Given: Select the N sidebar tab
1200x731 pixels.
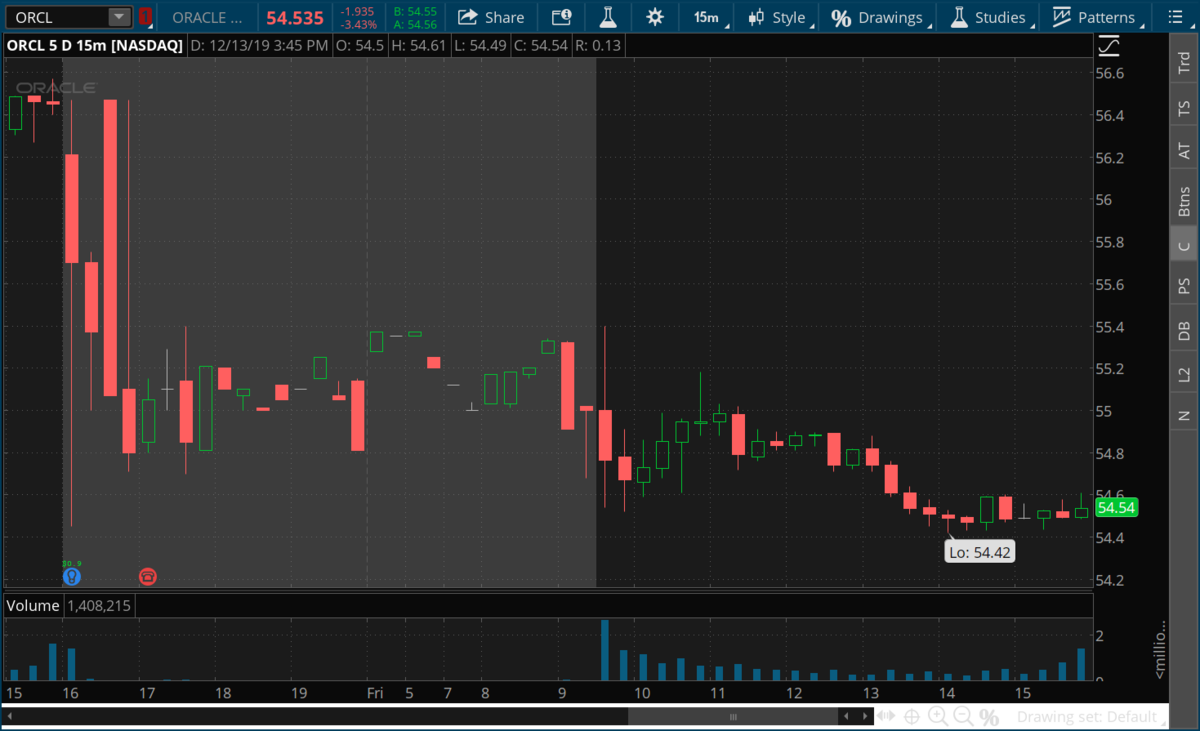Looking at the screenshot, I should (1184, 414).
